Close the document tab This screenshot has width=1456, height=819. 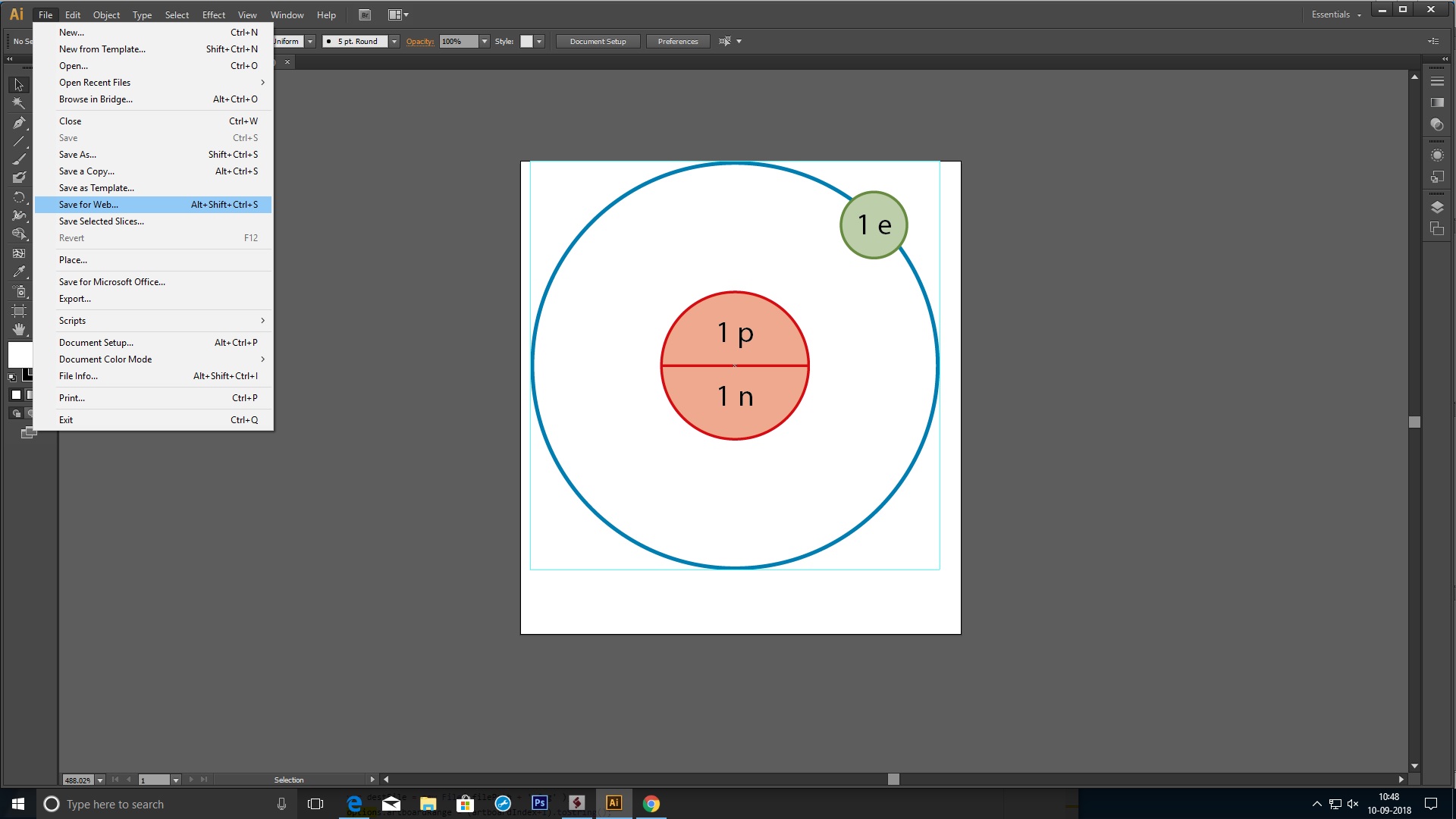(x=287, y=62)
